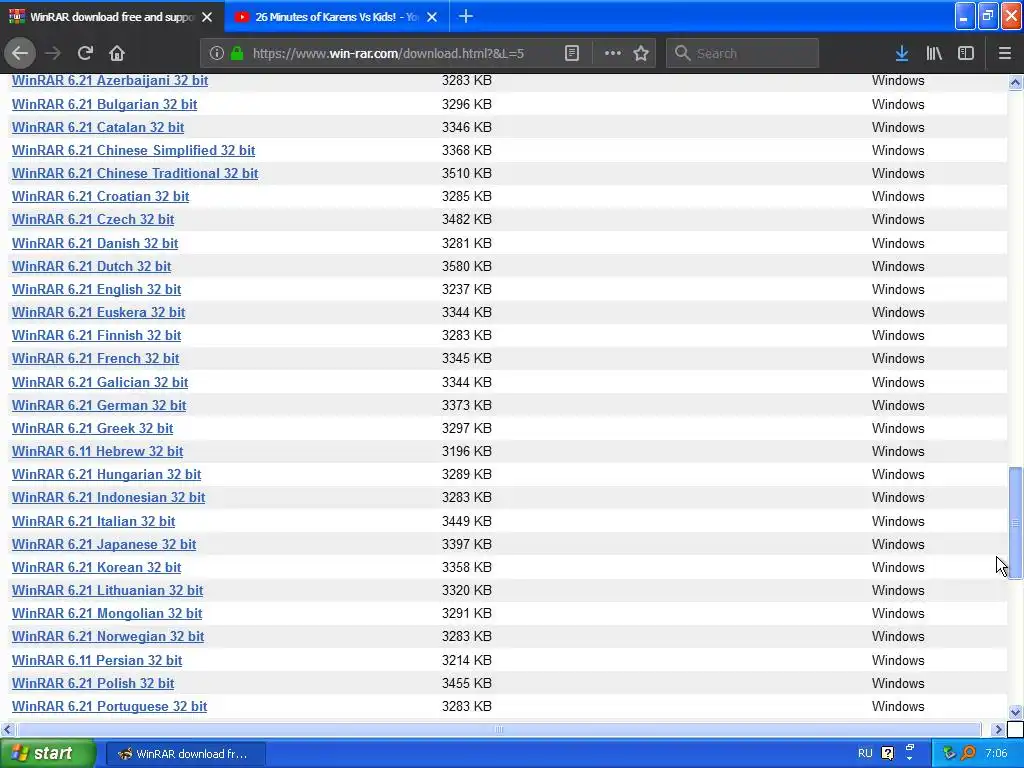Open WinRAR 6.21 Italian 32 bit link
This screenshot has height=768, width=1024.
click(93, 521)
